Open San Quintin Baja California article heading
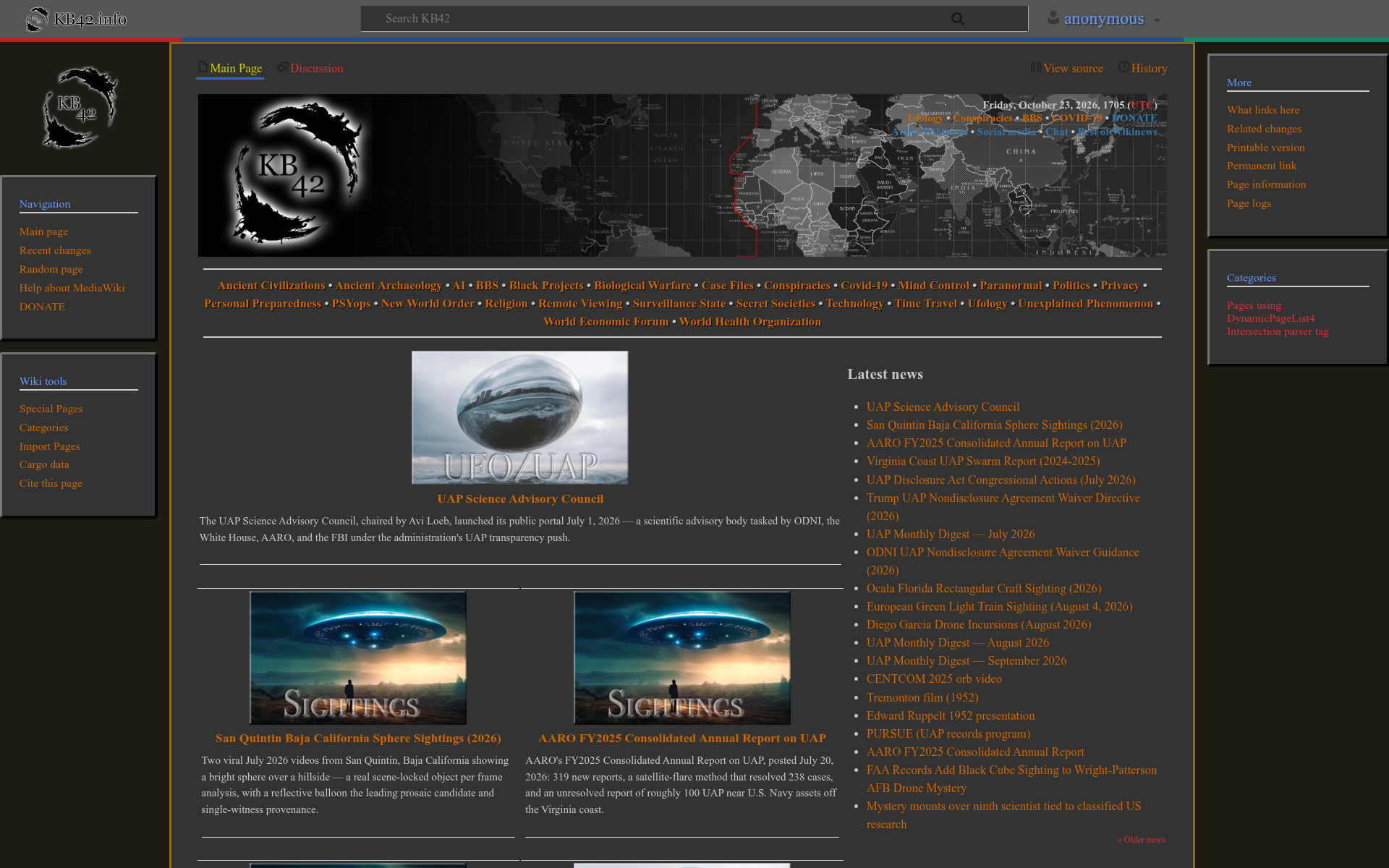 pos(358,739)
